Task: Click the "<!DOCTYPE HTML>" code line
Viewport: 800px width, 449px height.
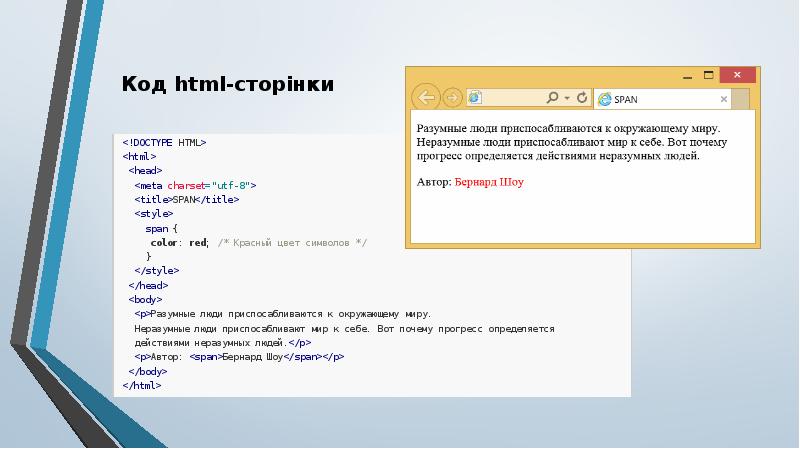Action: click(x=164, y=143)
